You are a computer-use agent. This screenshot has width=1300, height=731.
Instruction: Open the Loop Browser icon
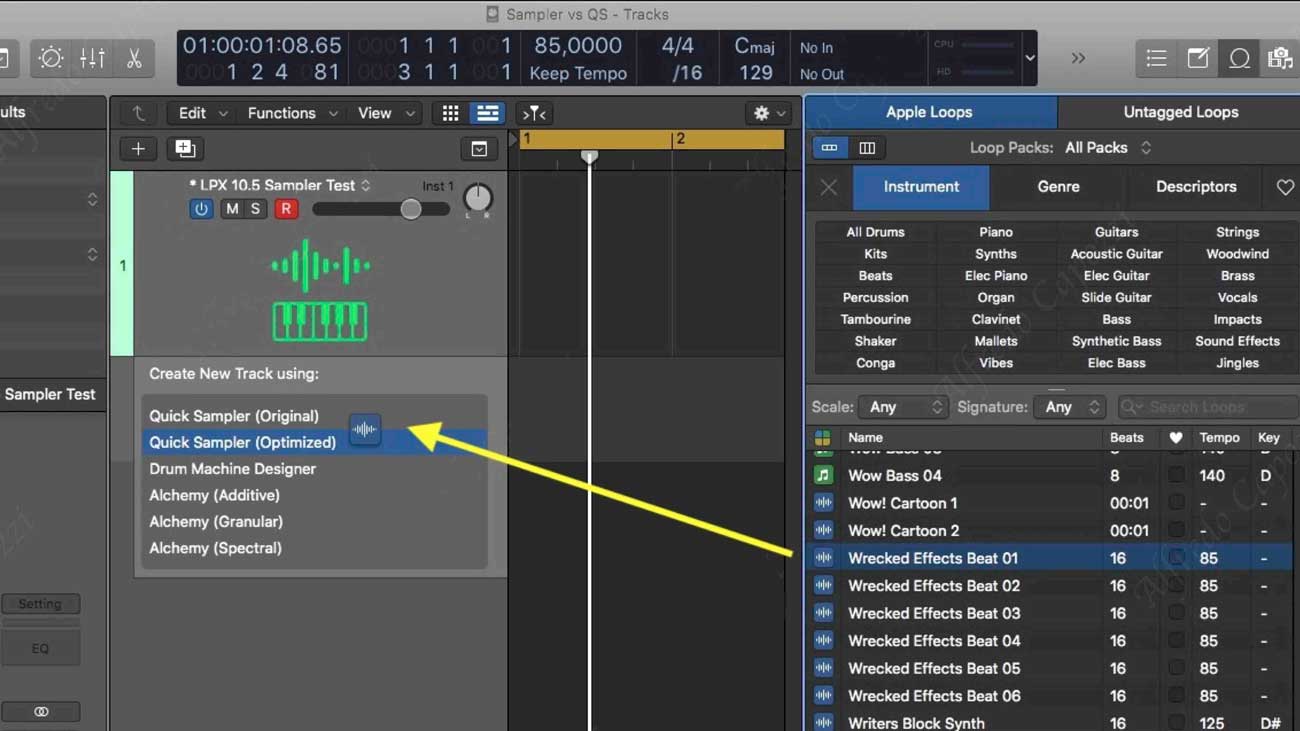click(x=1239, y=58)
